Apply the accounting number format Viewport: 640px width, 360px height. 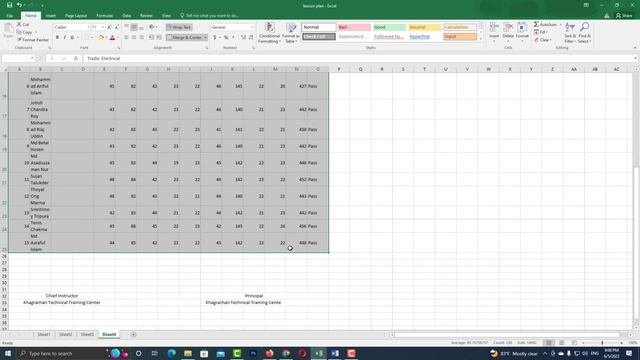[x=215, y=37]
